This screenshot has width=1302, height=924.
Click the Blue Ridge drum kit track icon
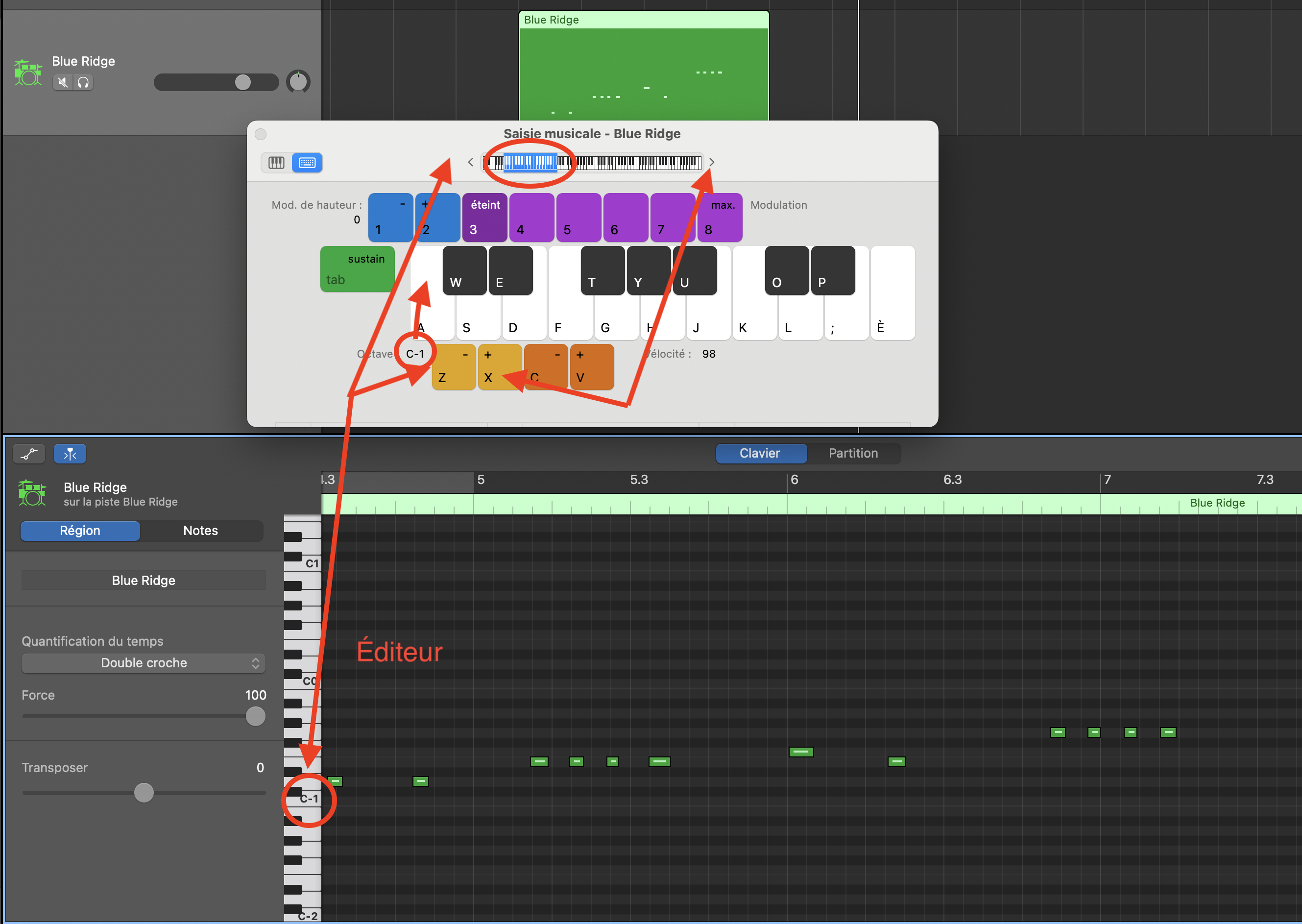tap(28, 72)
